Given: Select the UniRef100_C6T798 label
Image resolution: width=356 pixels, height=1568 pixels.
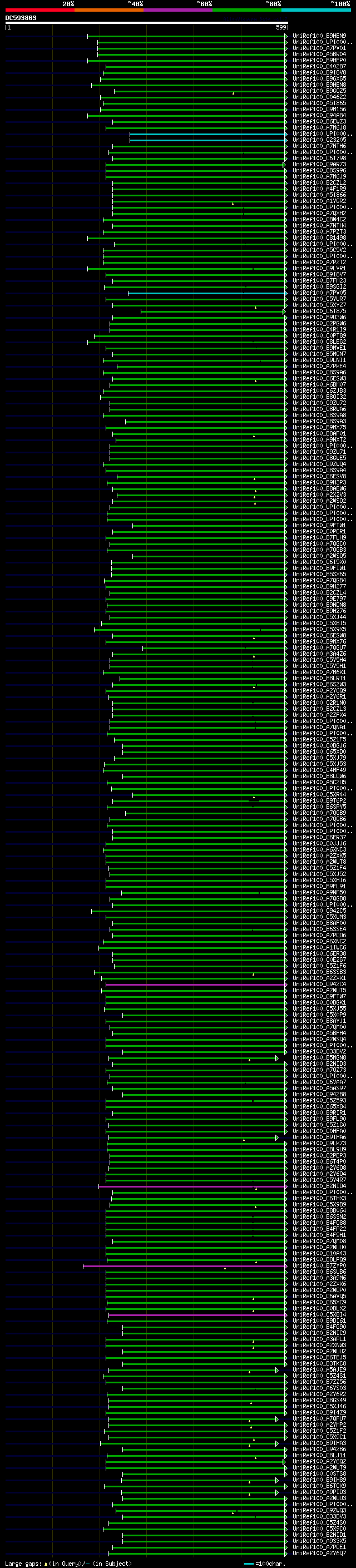Looking at the screenshot, I should (319, 159).
